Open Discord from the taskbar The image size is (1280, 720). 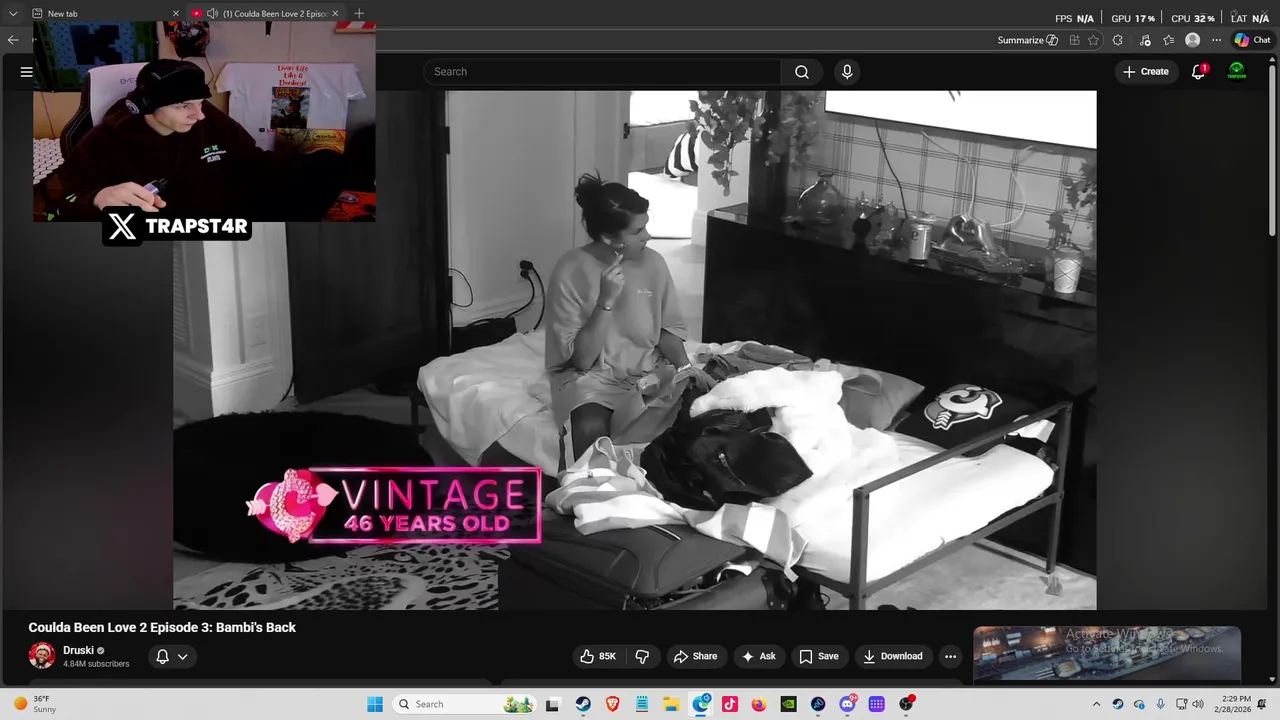[x=847, y=704]
